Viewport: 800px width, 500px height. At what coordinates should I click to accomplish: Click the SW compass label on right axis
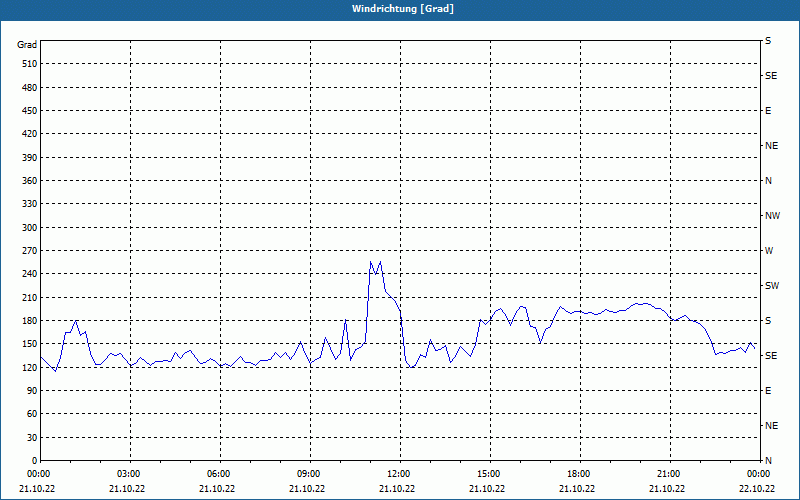point(772,286)
